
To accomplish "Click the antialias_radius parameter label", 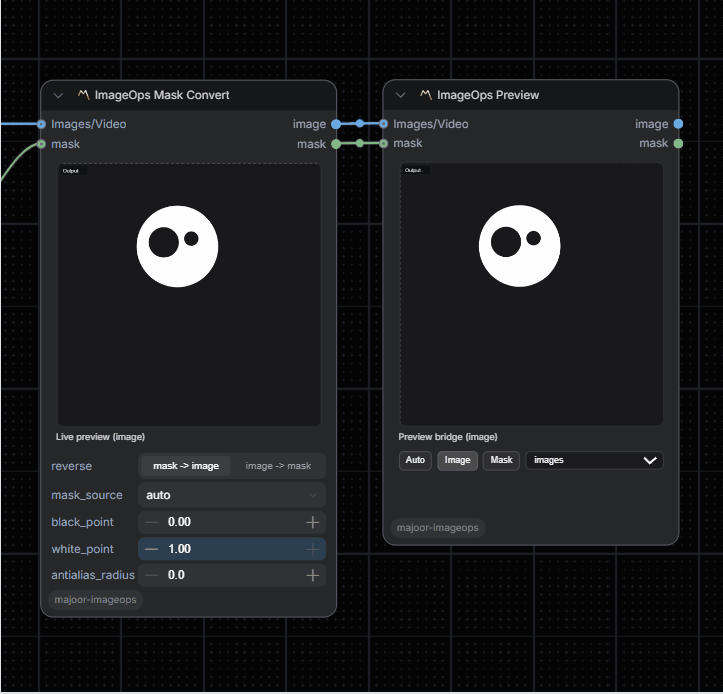I will pos(93,575).
